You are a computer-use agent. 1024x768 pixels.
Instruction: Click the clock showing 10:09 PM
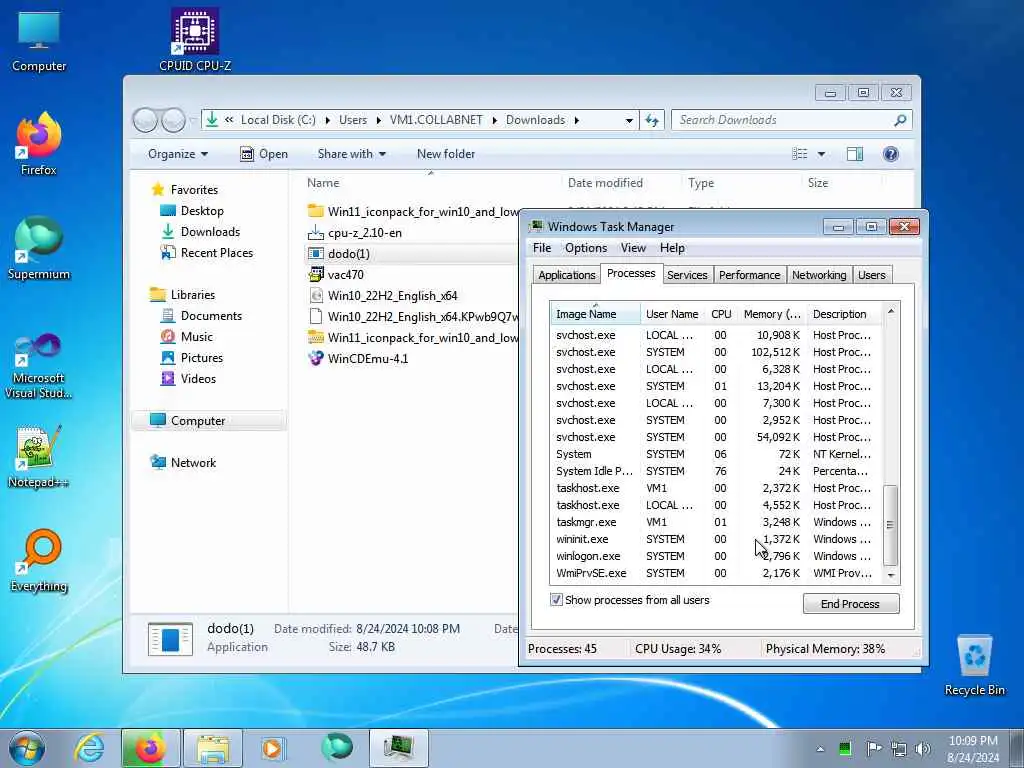coord(973,741)
